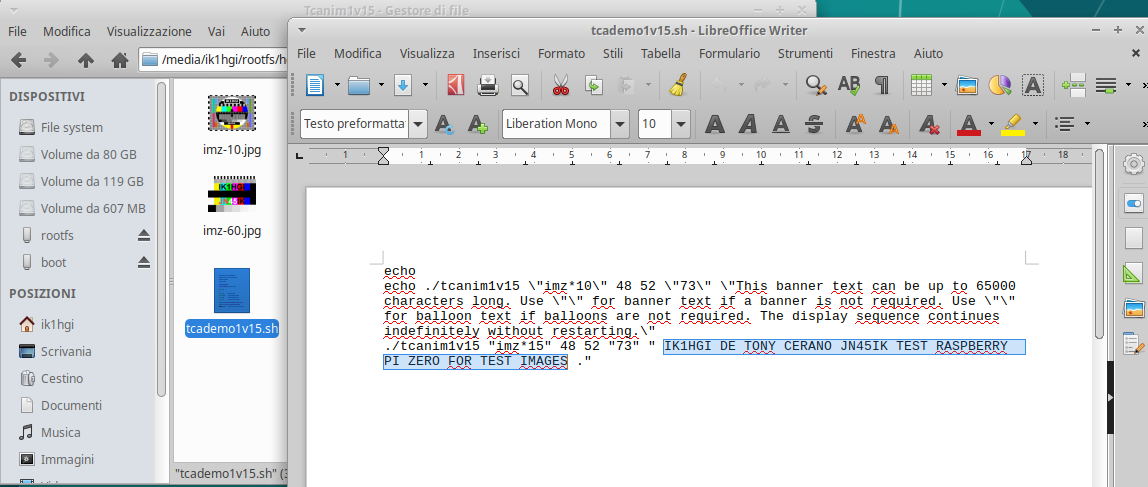Open Tabella menu in Writer
Image resolution: width=1148 pixels, height=487 pixels.
click(x=660, y=53)
